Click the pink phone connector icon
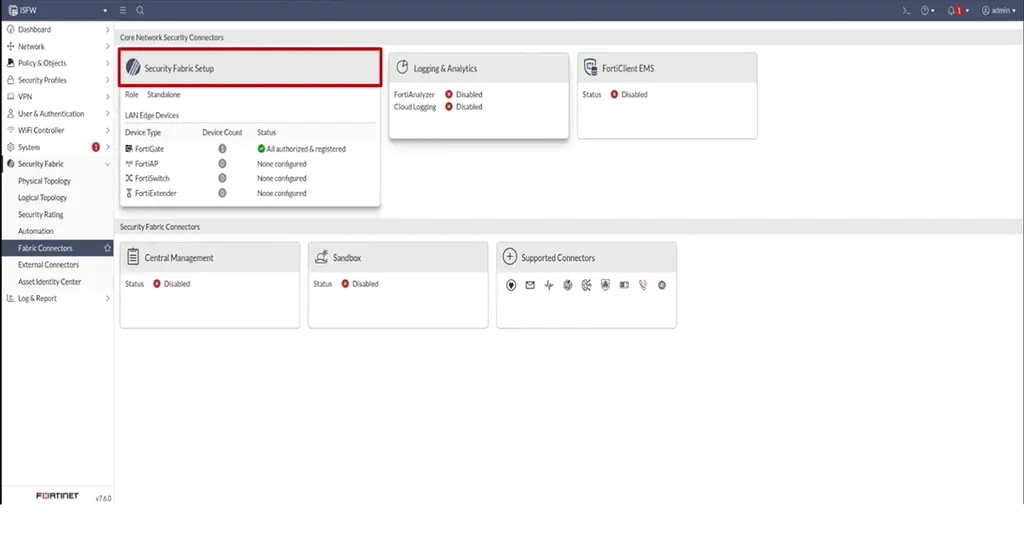This screenshot has height=546, width=1024. (x=643, y=285)
